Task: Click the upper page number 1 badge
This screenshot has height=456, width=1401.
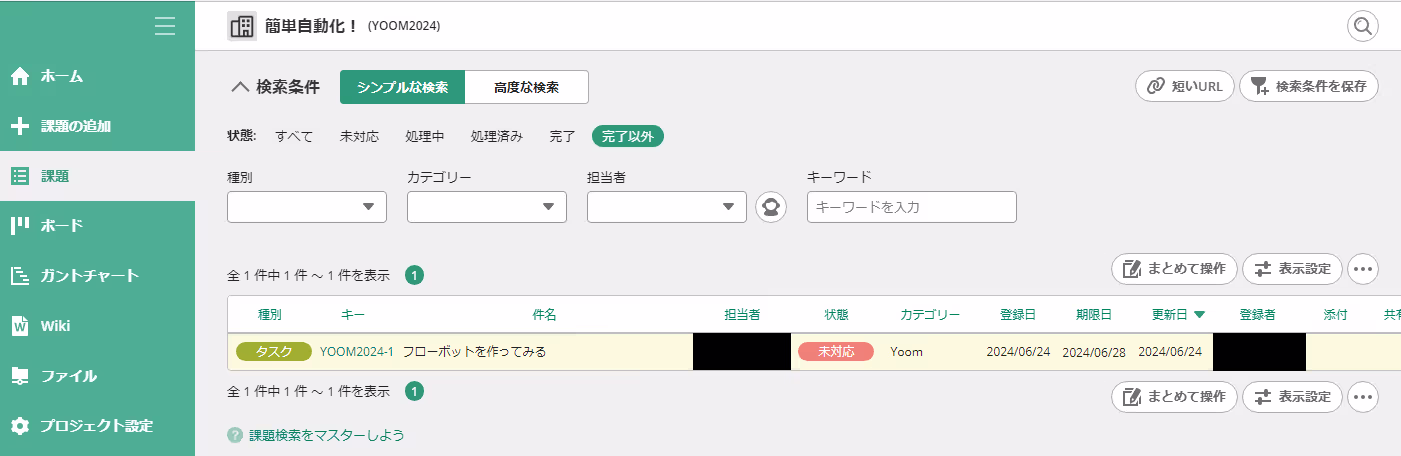Action: tap(414, 274)
